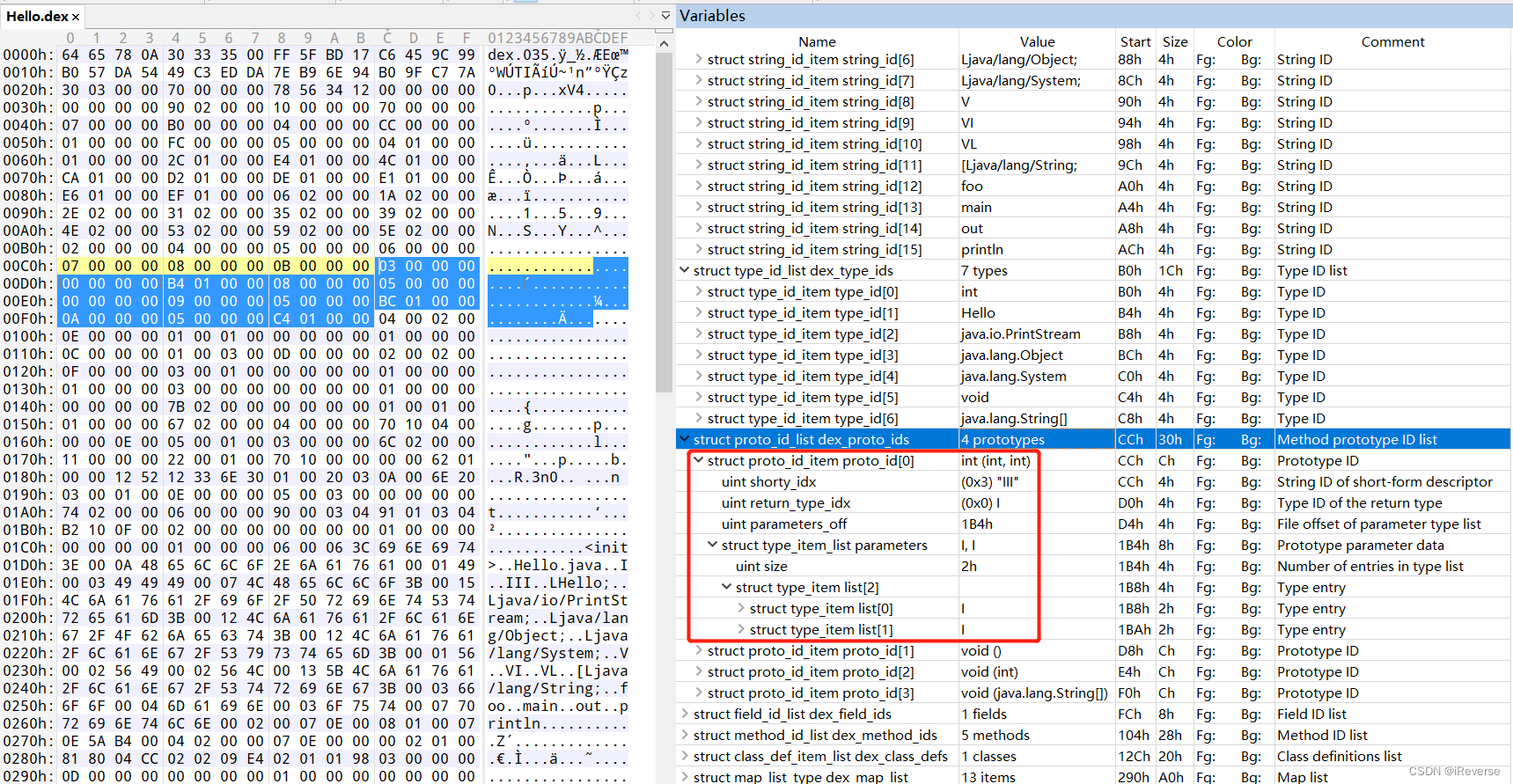1513x784 pixels.
Task: Sort by the Comment column header
Action: (1392, 41)
